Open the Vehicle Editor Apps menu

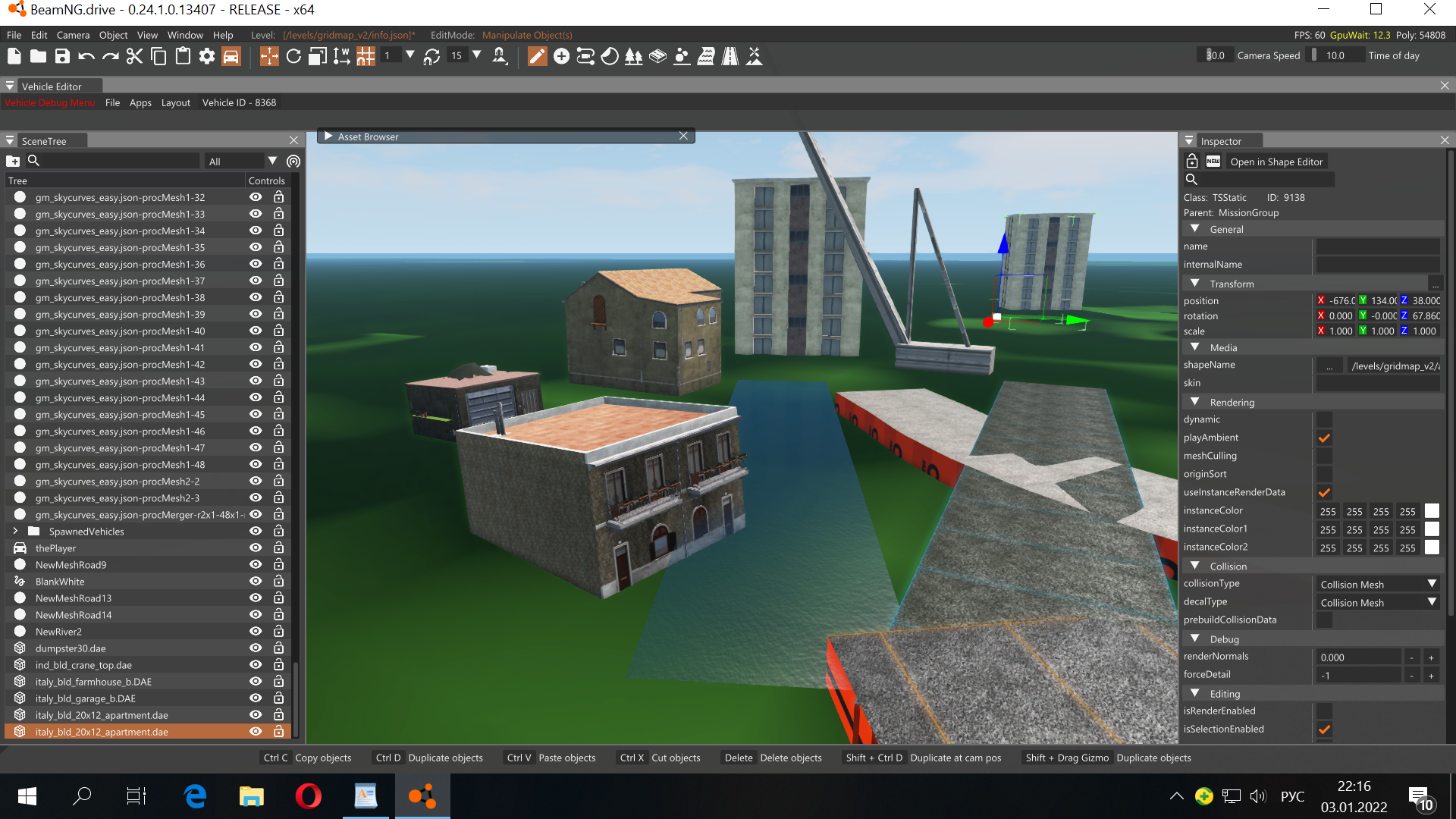tap(140, 102)
